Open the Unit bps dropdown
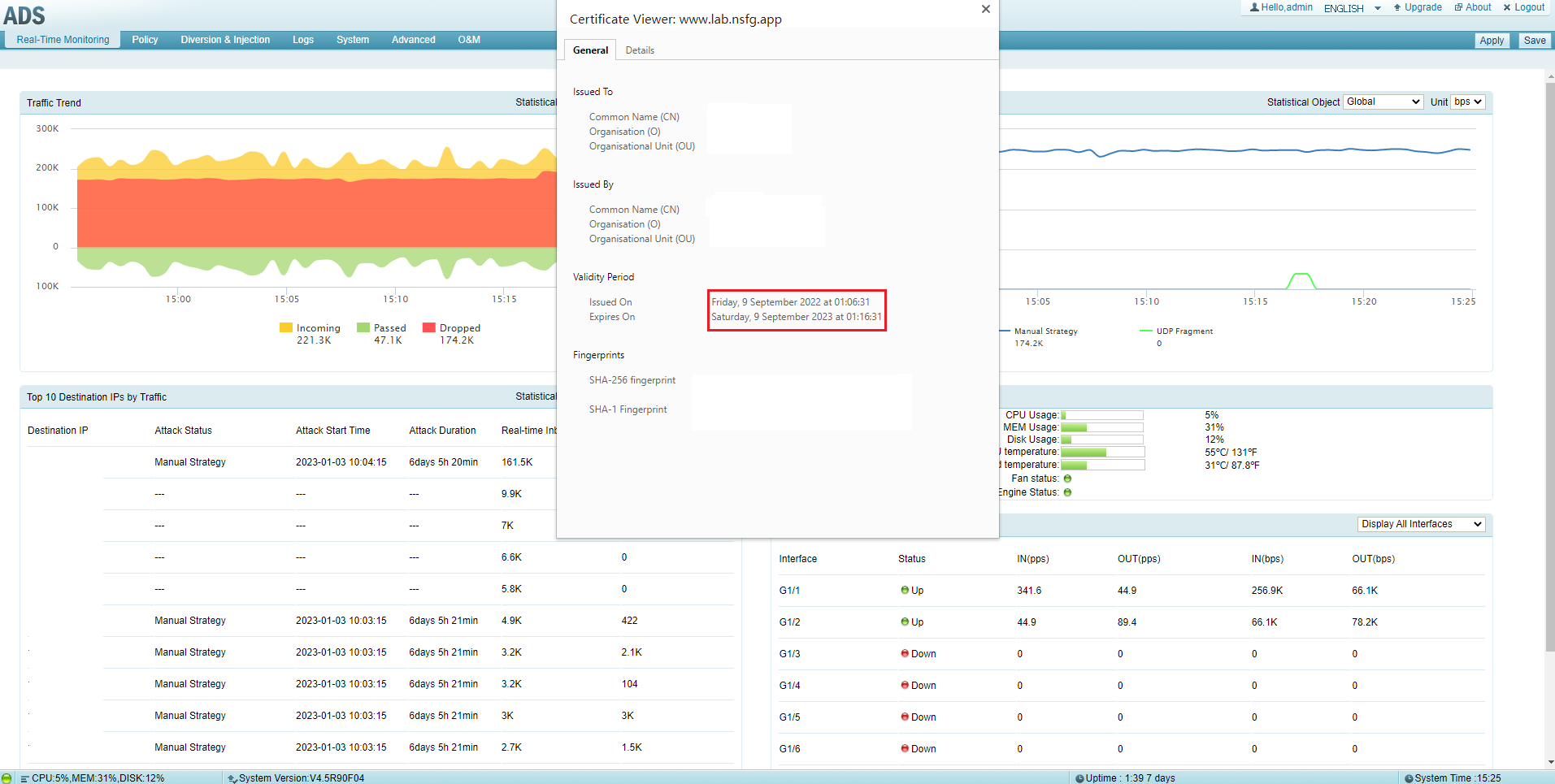The image size is (1555, 784). [1468, 102]
